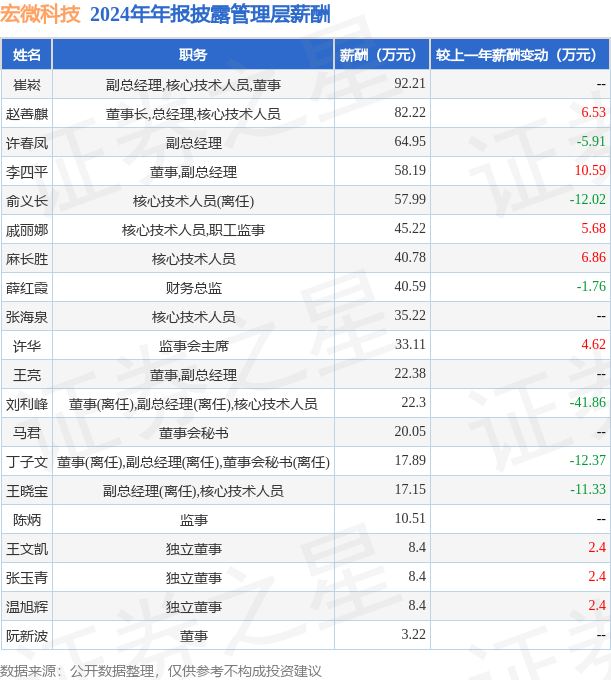Select the name 王文凯
611x680 pixels.
pyautogui.click(x=26, y=549)
